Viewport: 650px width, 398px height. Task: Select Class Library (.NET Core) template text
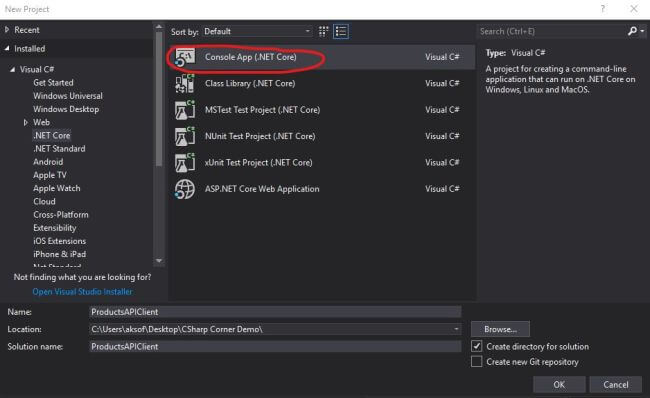(x=250, y=83)
